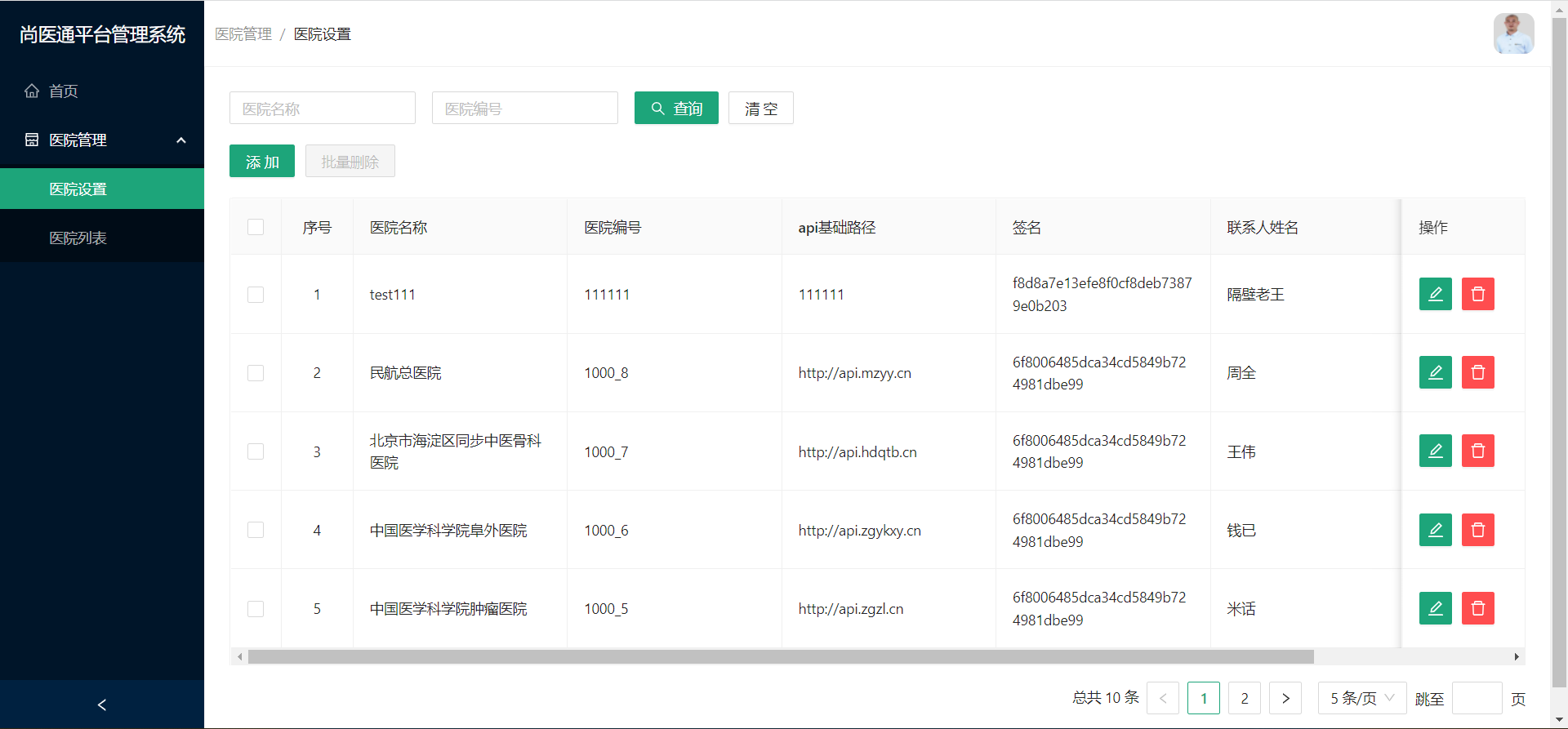
Task: Edit the test111 hospital row
Action: click(1435, 294)
